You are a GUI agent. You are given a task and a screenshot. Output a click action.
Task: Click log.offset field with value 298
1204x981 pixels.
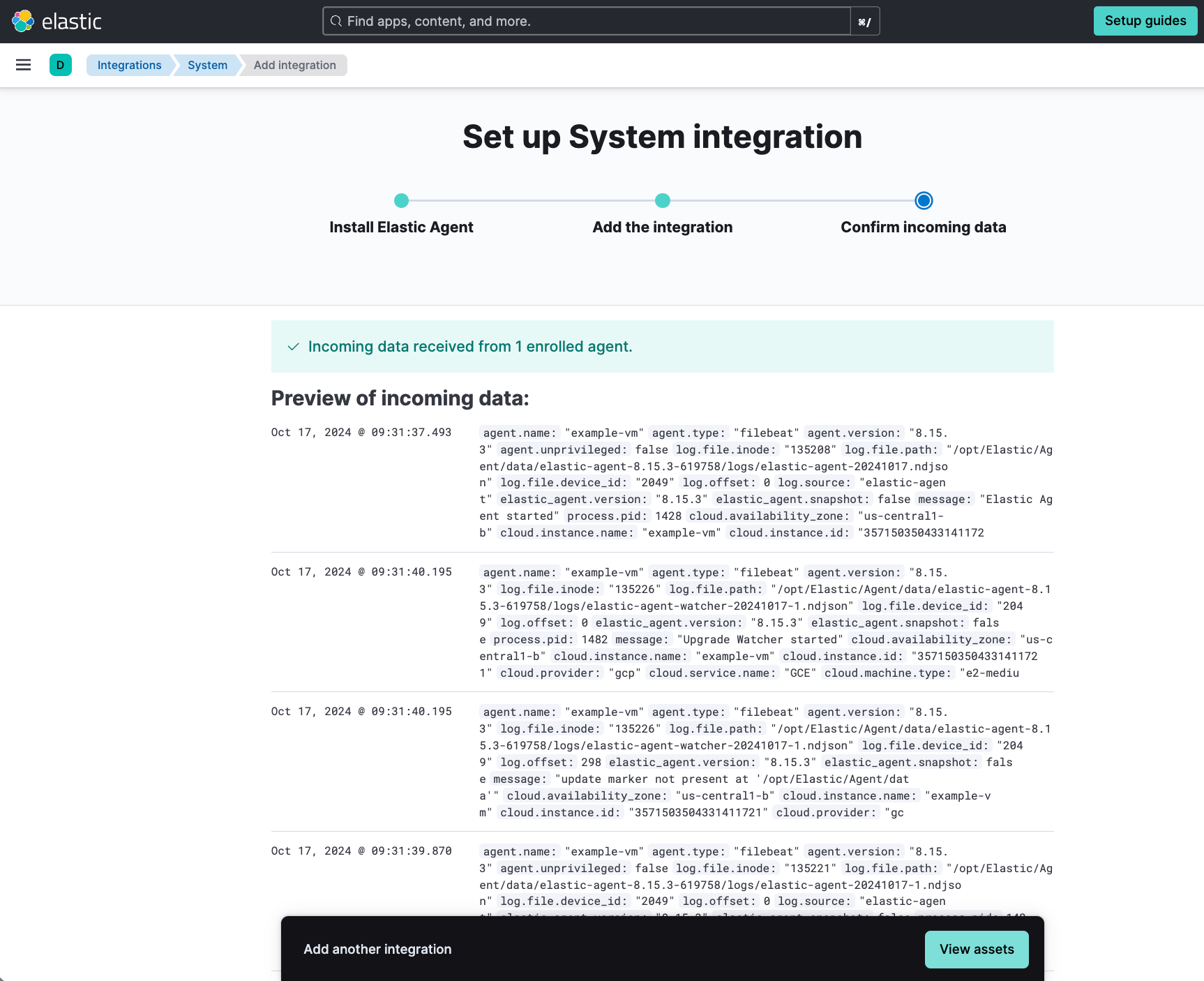(x=538, y=763)
